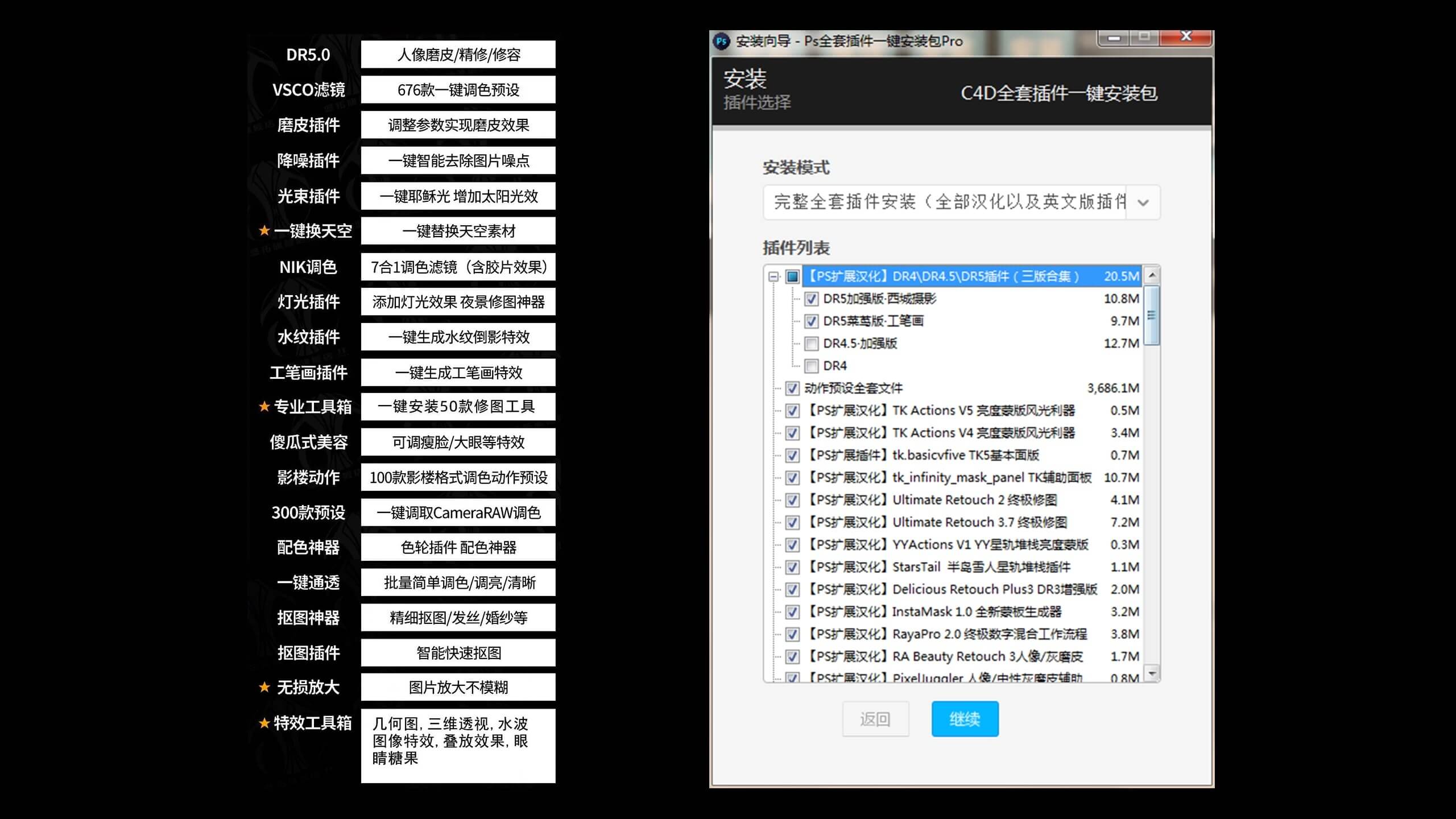Open the 安装模式 dropdown arrow
This screenshot has width=1456, height=819.
tap(1143, 202)
